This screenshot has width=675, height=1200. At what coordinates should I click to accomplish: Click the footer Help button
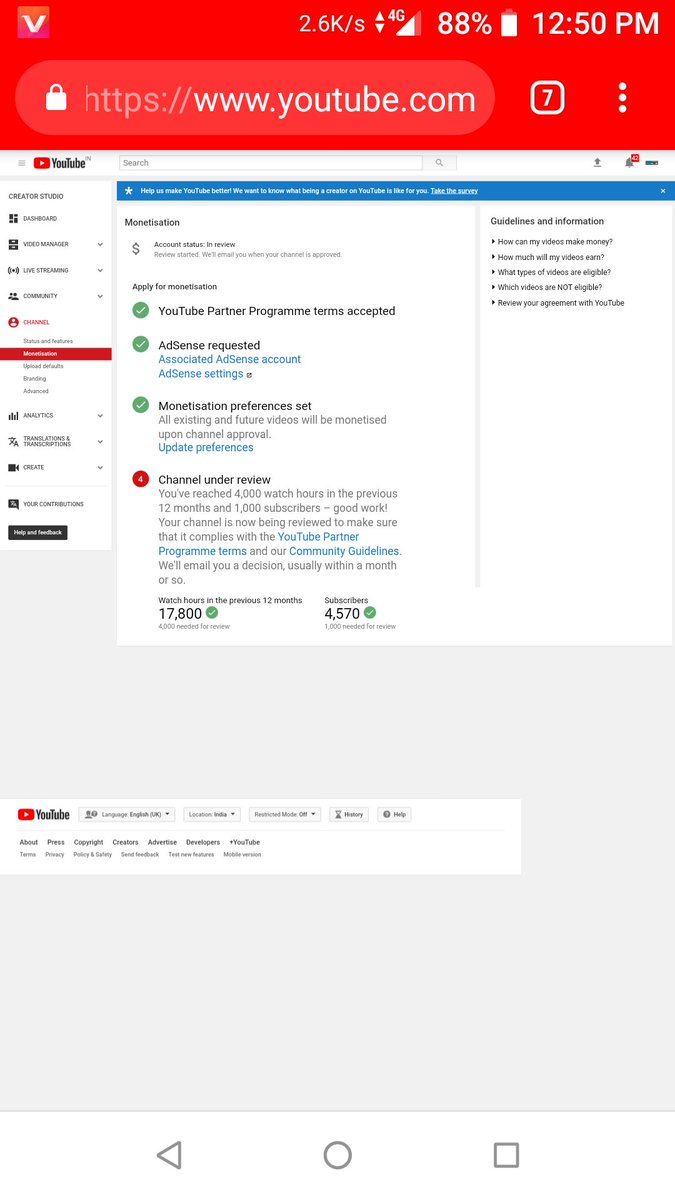pyautogui.click(x=394, y=814)
